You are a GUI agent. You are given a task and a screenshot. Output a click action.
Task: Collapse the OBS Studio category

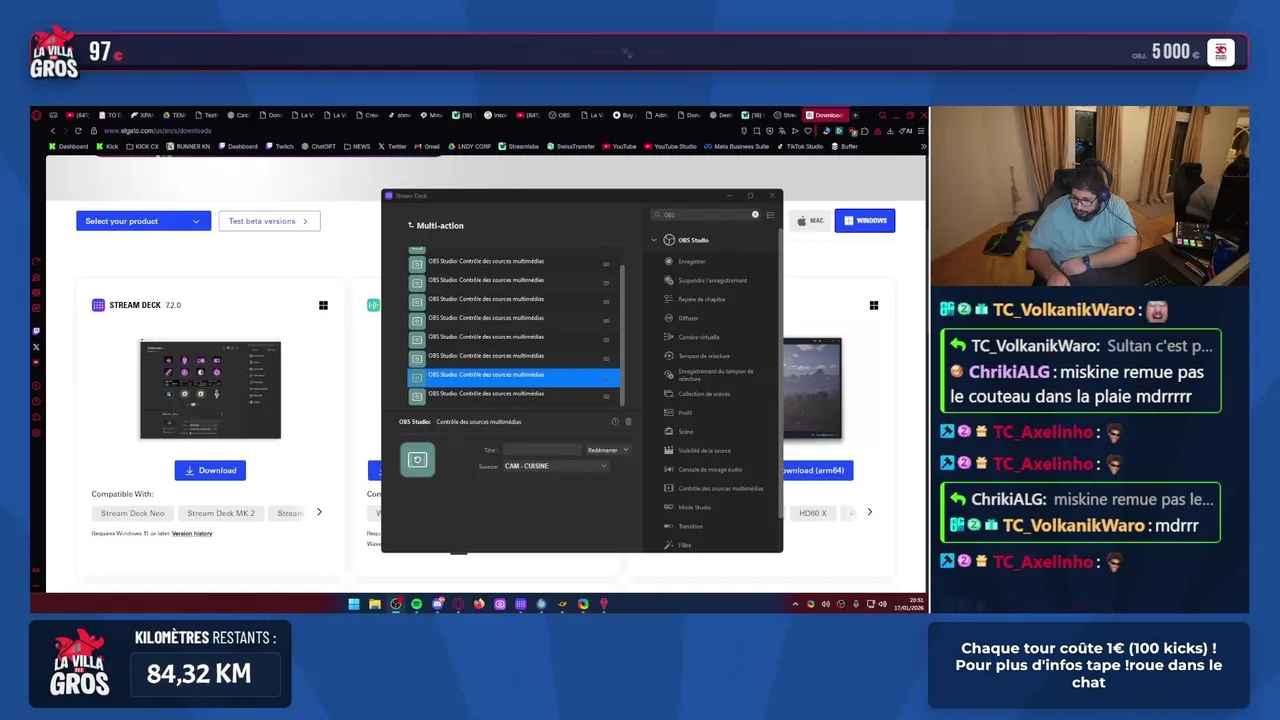pyautogui.click(x=654, y=240)
